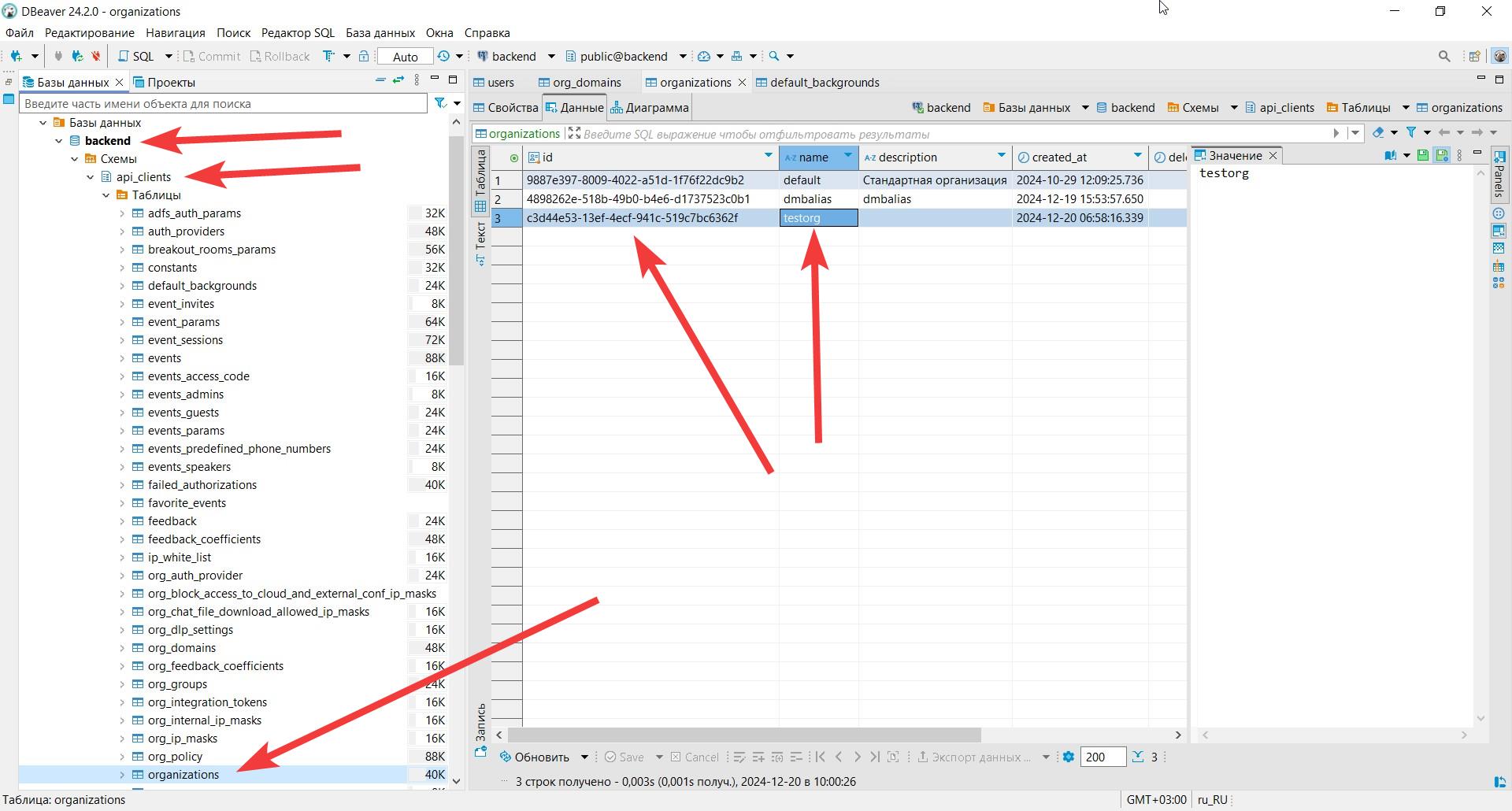
Task: Open the Свойства tab
Action: click(x=506, y=107)
